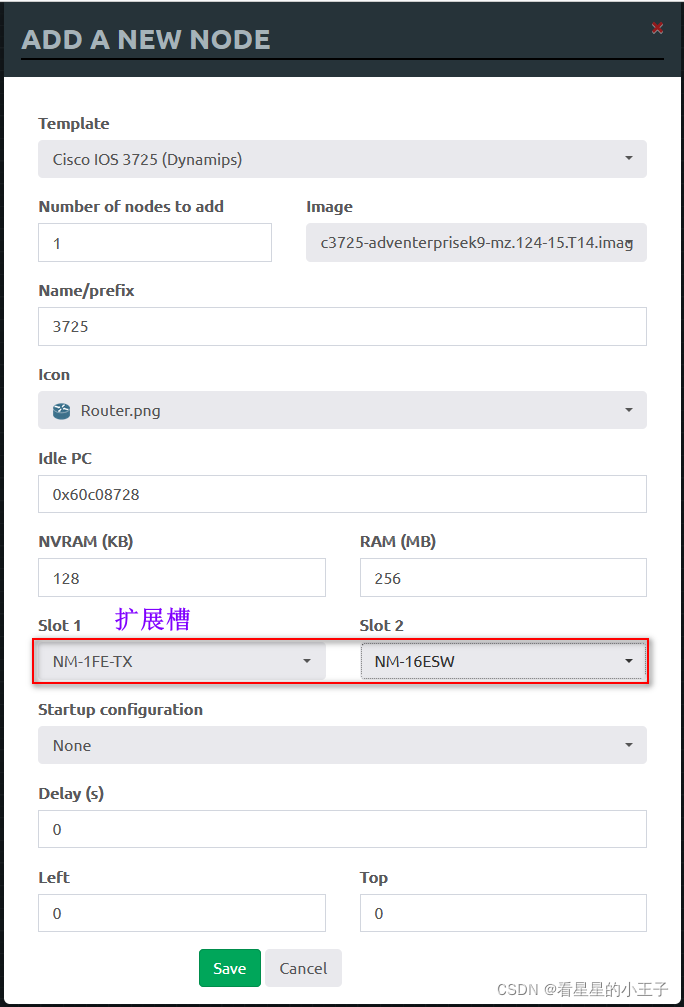Expand the Icon dropdown arrow
Screen dimensions: 684x1007
click(629, 410)
